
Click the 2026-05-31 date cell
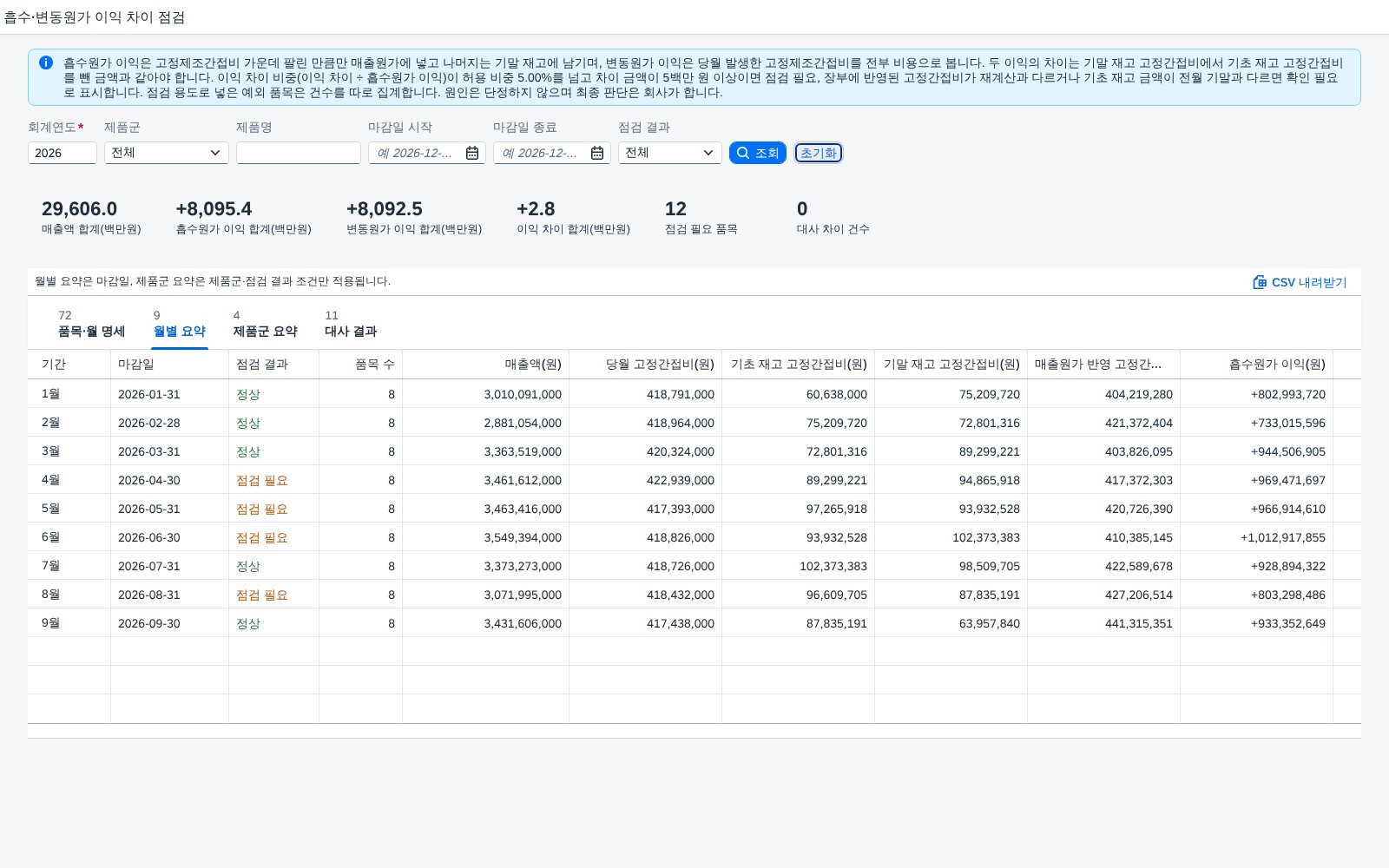(x=170, y=509)
